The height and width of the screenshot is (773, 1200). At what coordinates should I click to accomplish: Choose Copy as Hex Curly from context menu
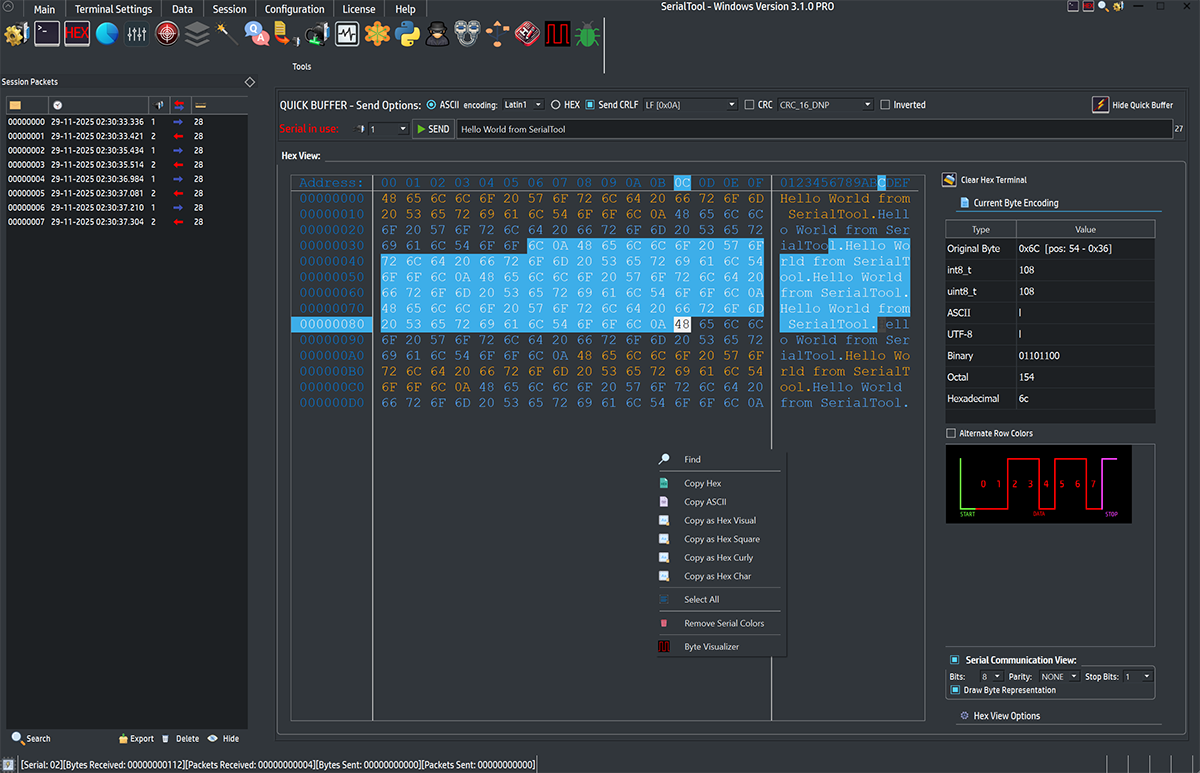(x=718, y=558)
